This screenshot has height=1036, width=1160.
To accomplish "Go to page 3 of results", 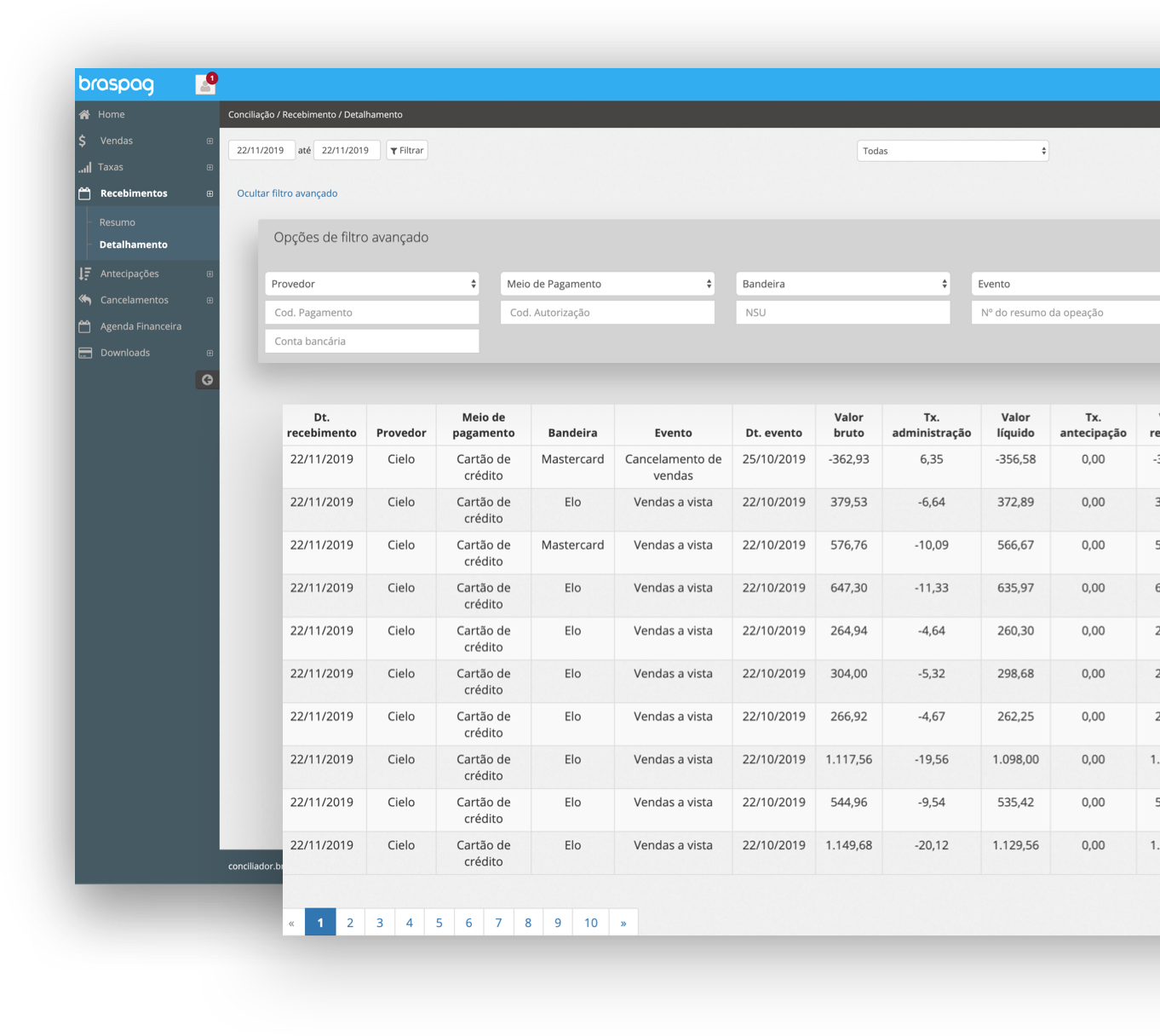I will pos(380,922).
